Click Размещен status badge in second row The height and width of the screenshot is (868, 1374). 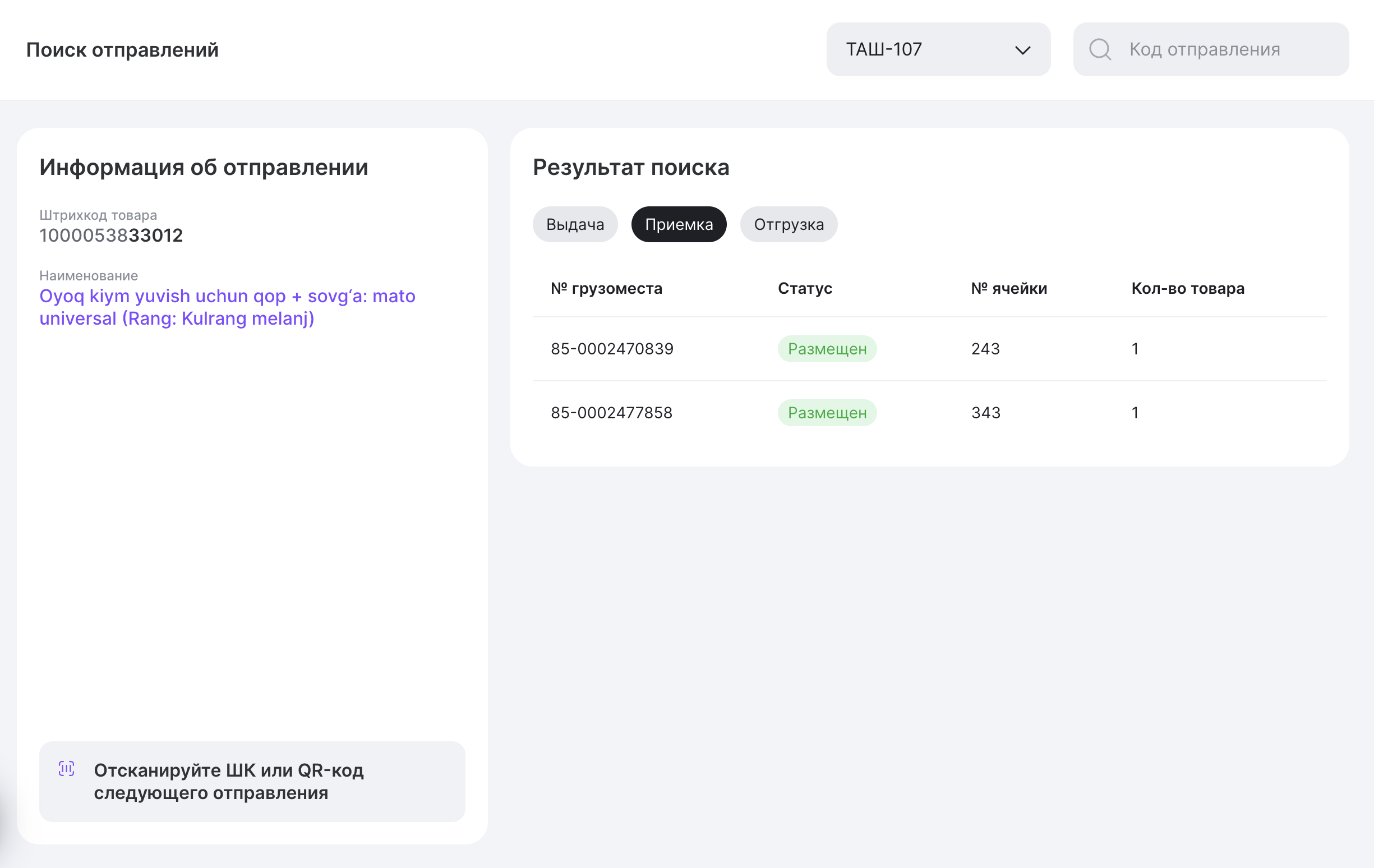(827, 413)
